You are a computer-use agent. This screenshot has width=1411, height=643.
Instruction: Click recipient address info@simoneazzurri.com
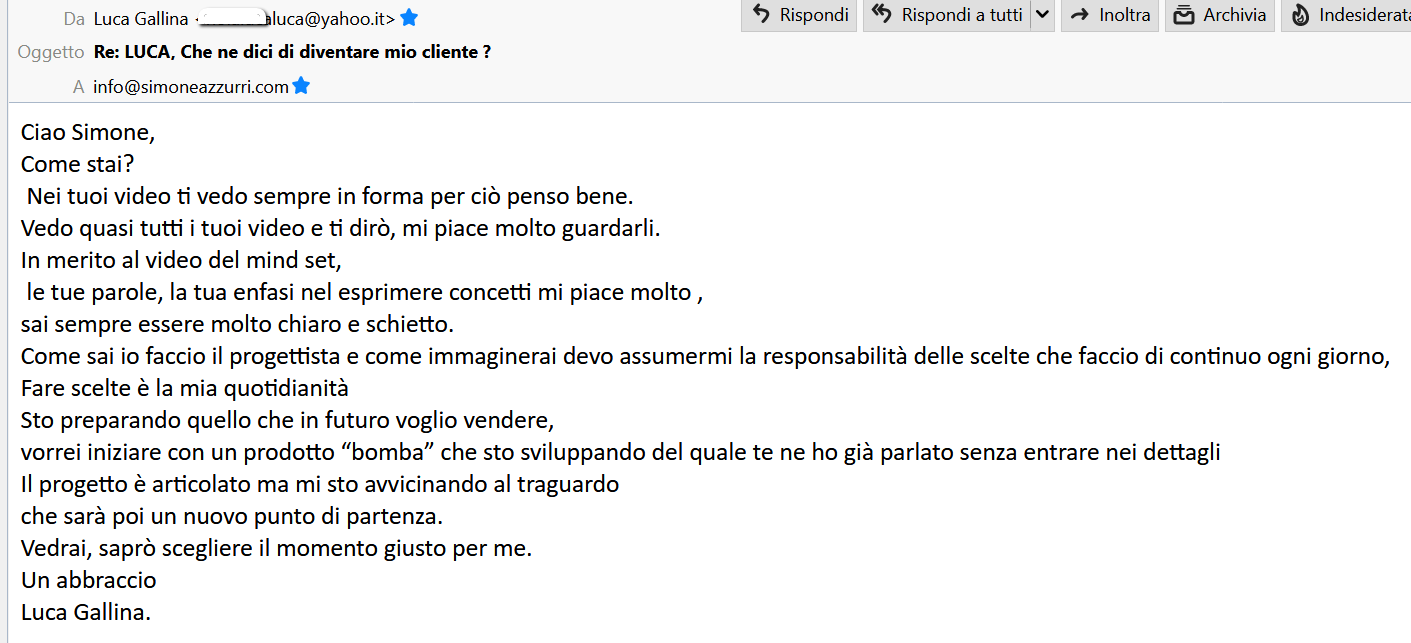pos(190,87)
